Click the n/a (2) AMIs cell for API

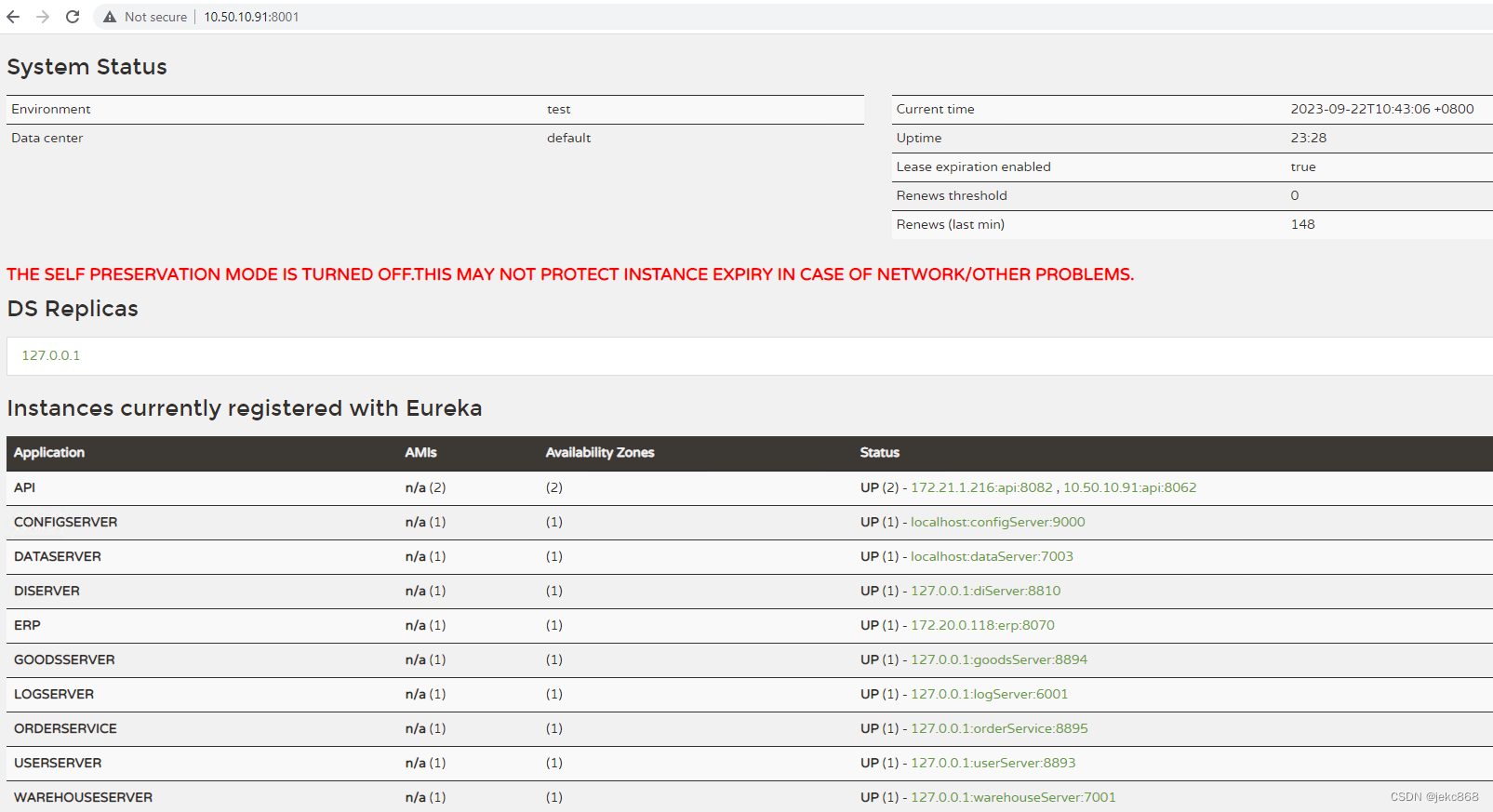[425, 487]
